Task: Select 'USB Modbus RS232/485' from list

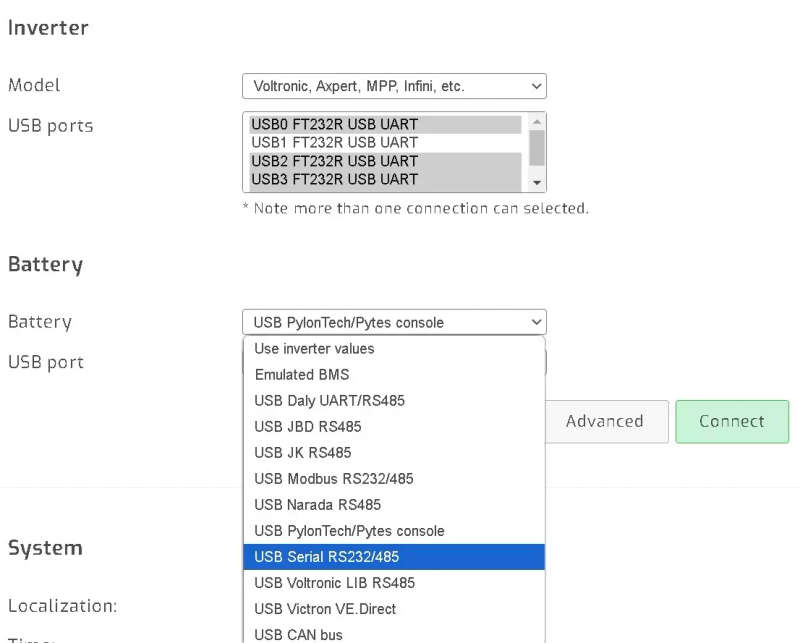Action: (394, 479)
